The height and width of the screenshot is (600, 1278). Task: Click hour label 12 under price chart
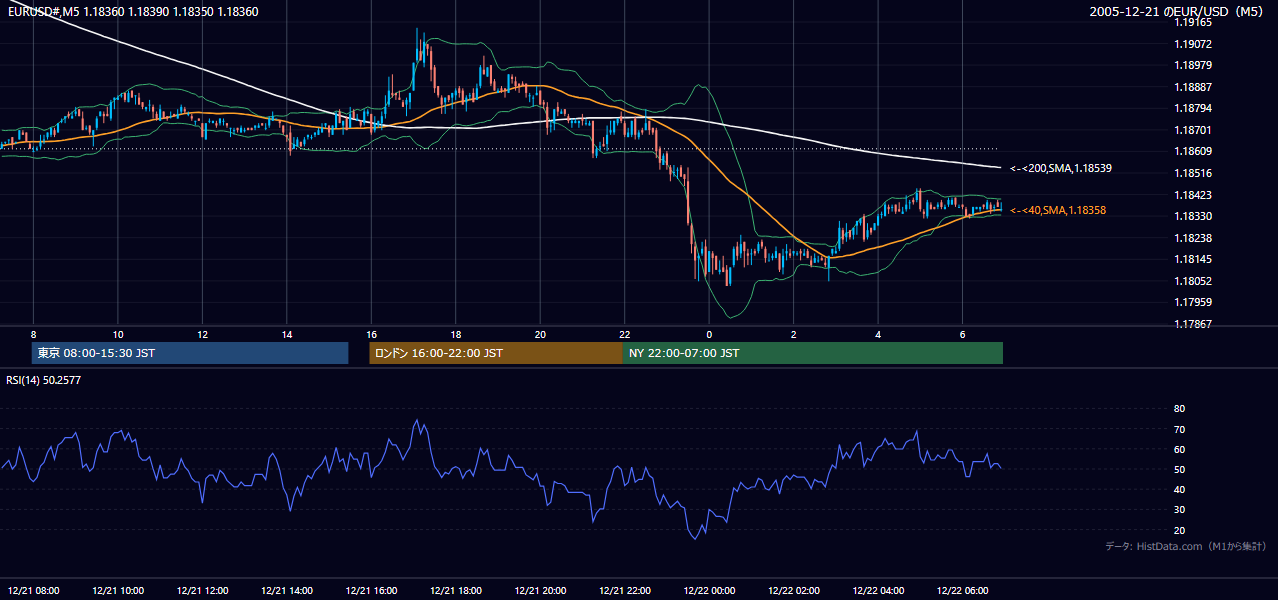point(202,334)
